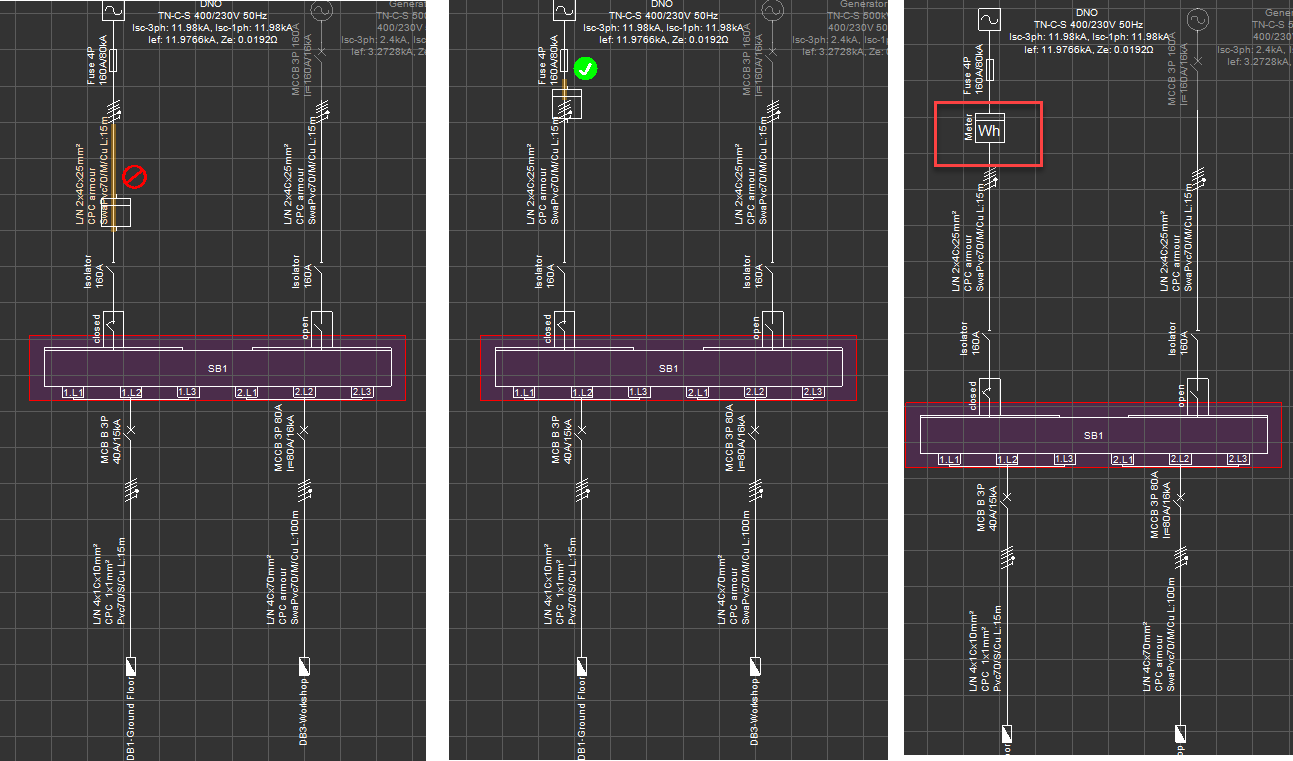Viewport: 1293px width, 761px height.
Task: Select the SB1 switchboard busbar in right diagram
Action: [x=1093, y=435]
